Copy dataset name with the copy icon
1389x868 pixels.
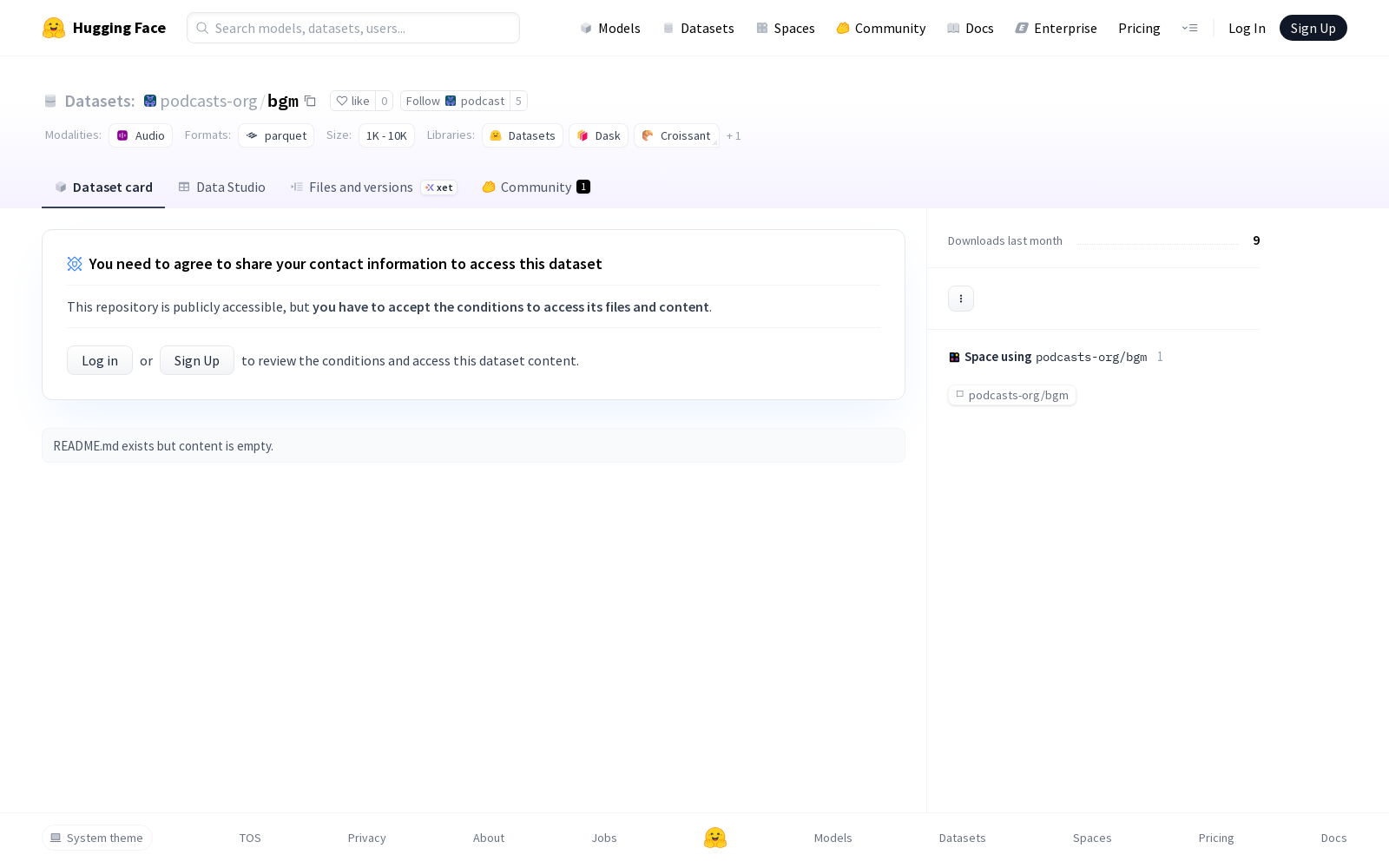coord(310,101)
